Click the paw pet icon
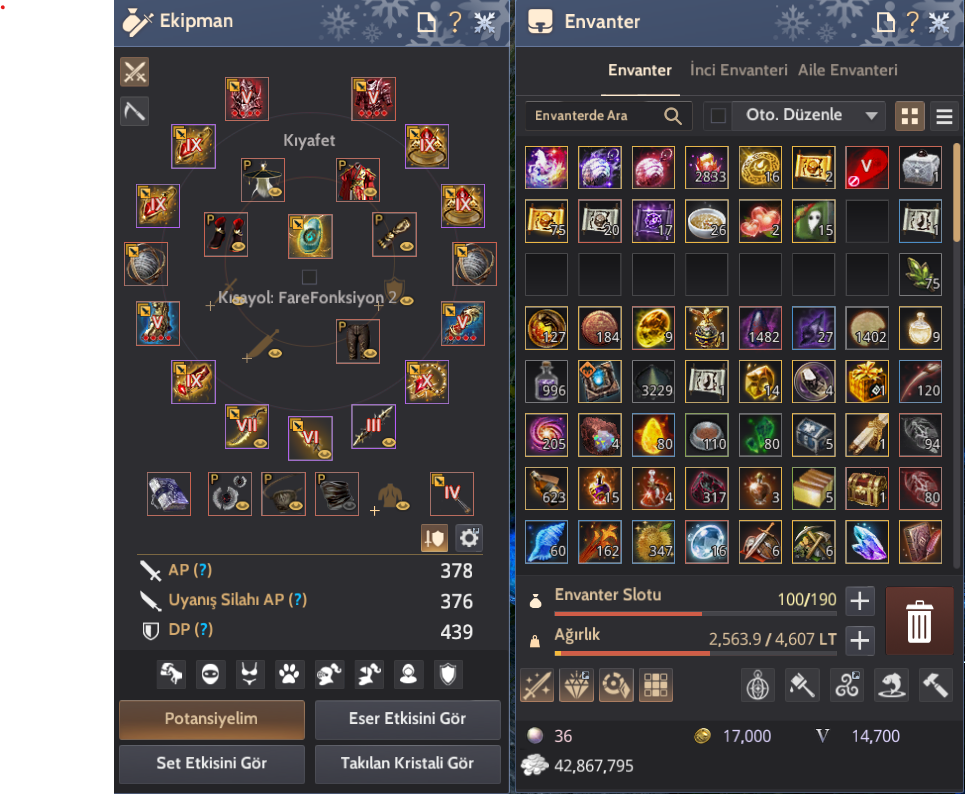The image size is (965, 794). (289, 674)
